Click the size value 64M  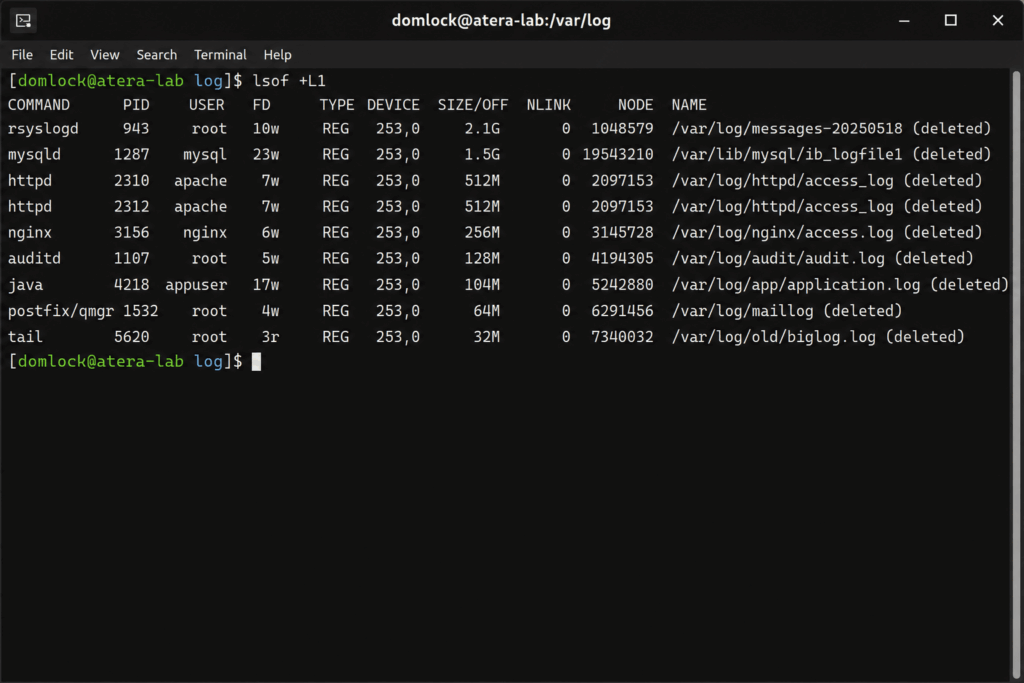click(487, 311)
